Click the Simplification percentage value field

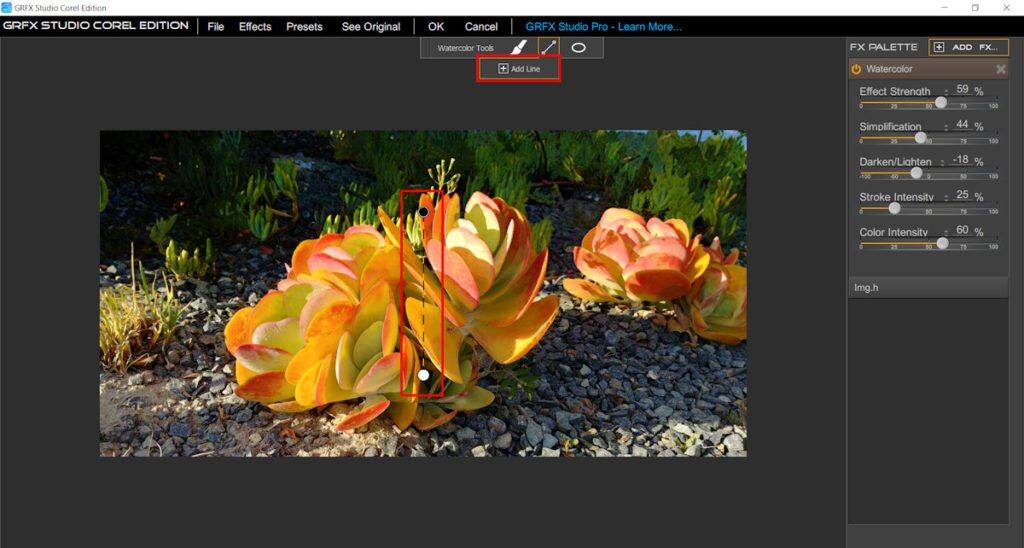tap(961, 125)
